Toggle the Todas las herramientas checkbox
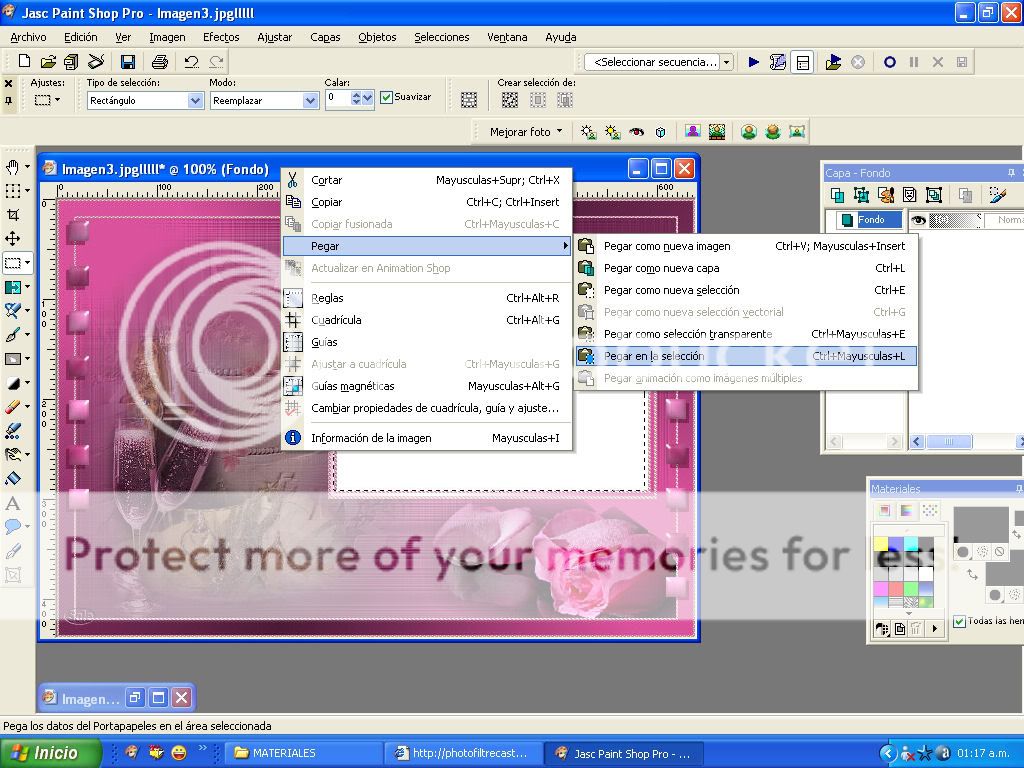This screenshot has height=768, width=1024. [959, 621]
